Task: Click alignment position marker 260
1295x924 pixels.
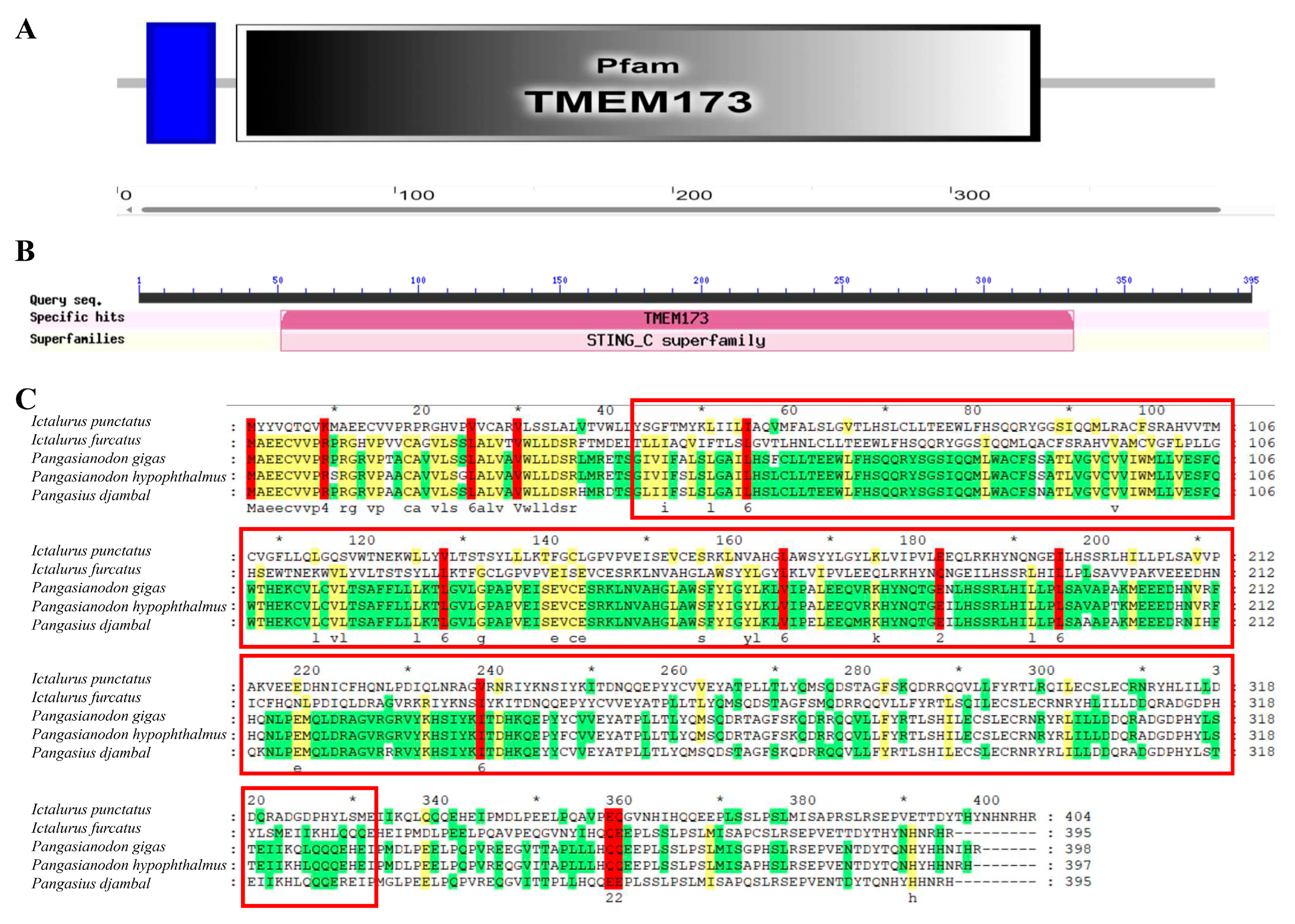Action: click(x=673, y=670)
